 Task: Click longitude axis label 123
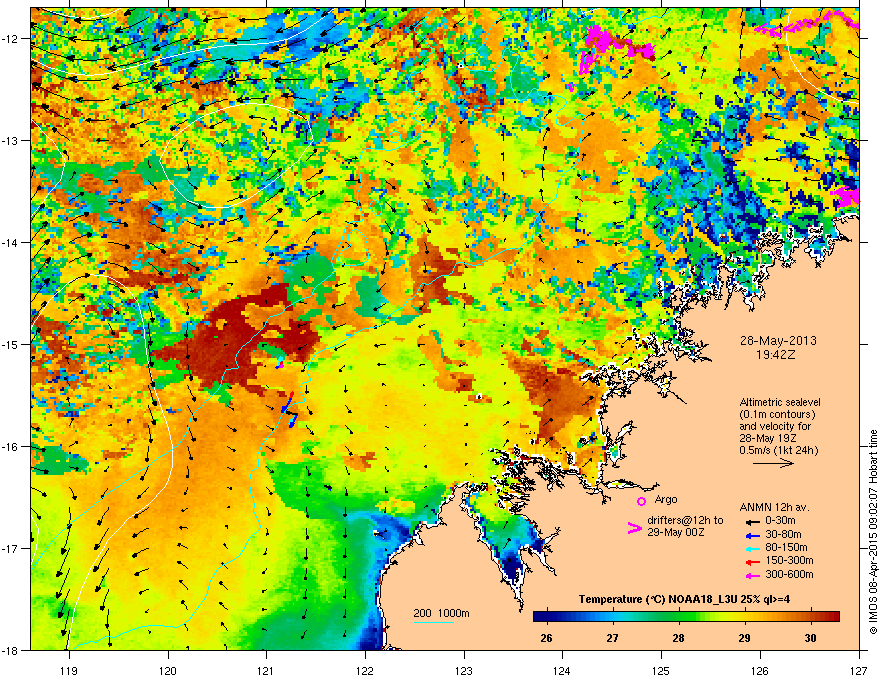tap(464, 670)
